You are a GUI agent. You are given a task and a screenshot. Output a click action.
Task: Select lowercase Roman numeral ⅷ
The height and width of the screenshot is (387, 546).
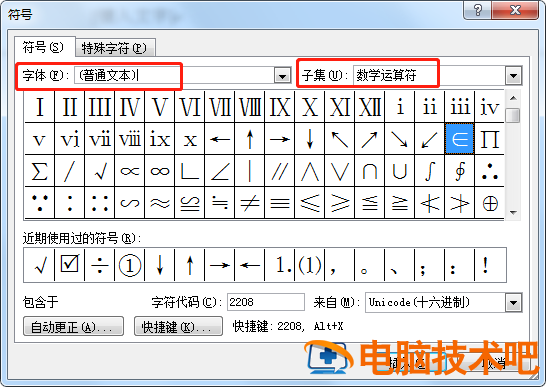(130, 139)
